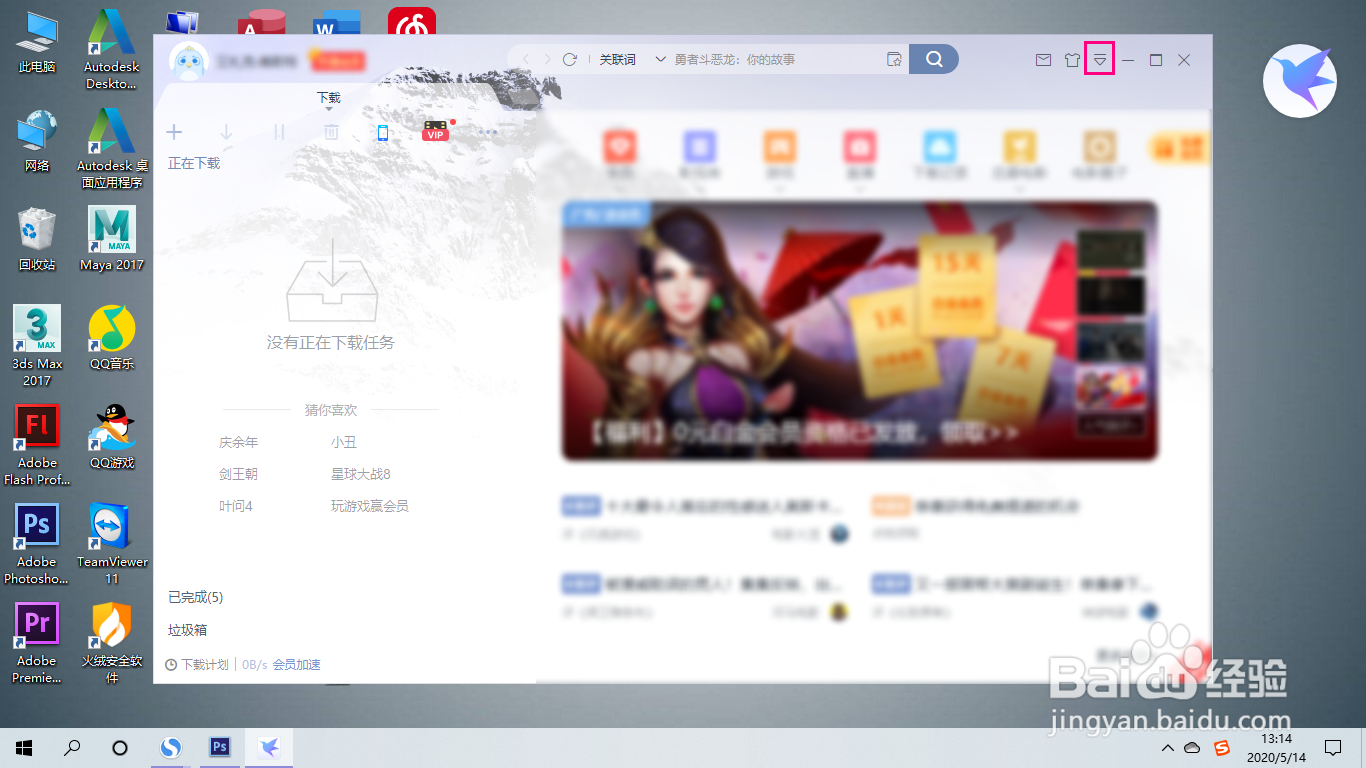Screen dimensions: 1366x768
Task: Click the 叶问4 suggestion
Action: 235,506
